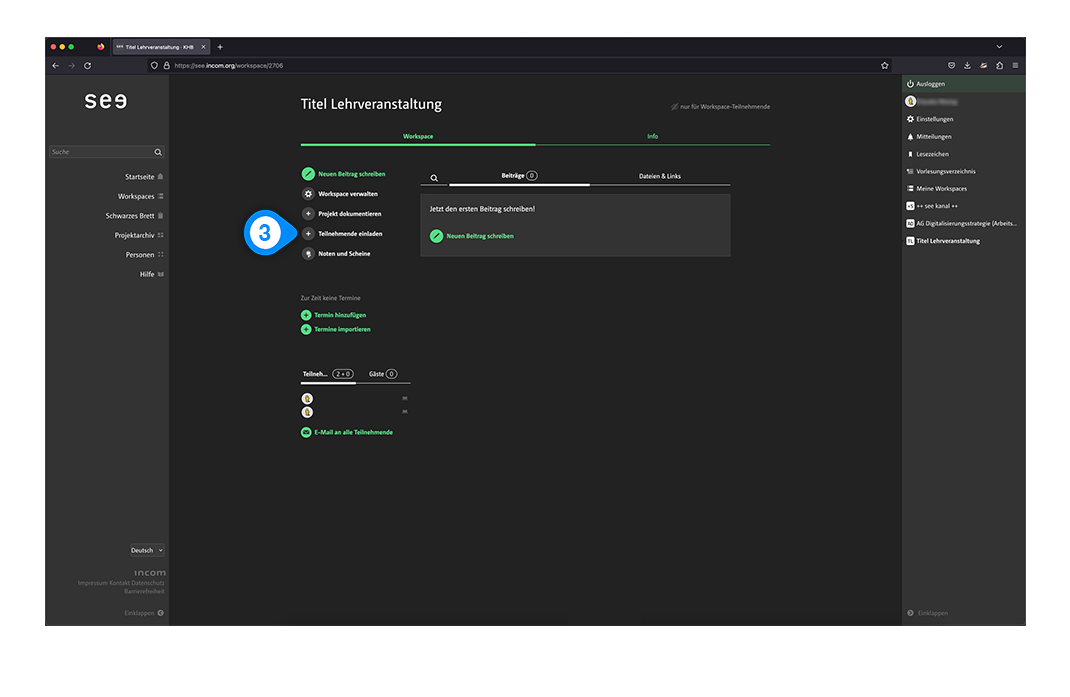Open the browser hamburger menu
The image size is (1070, 697).
pos(1015,66)
